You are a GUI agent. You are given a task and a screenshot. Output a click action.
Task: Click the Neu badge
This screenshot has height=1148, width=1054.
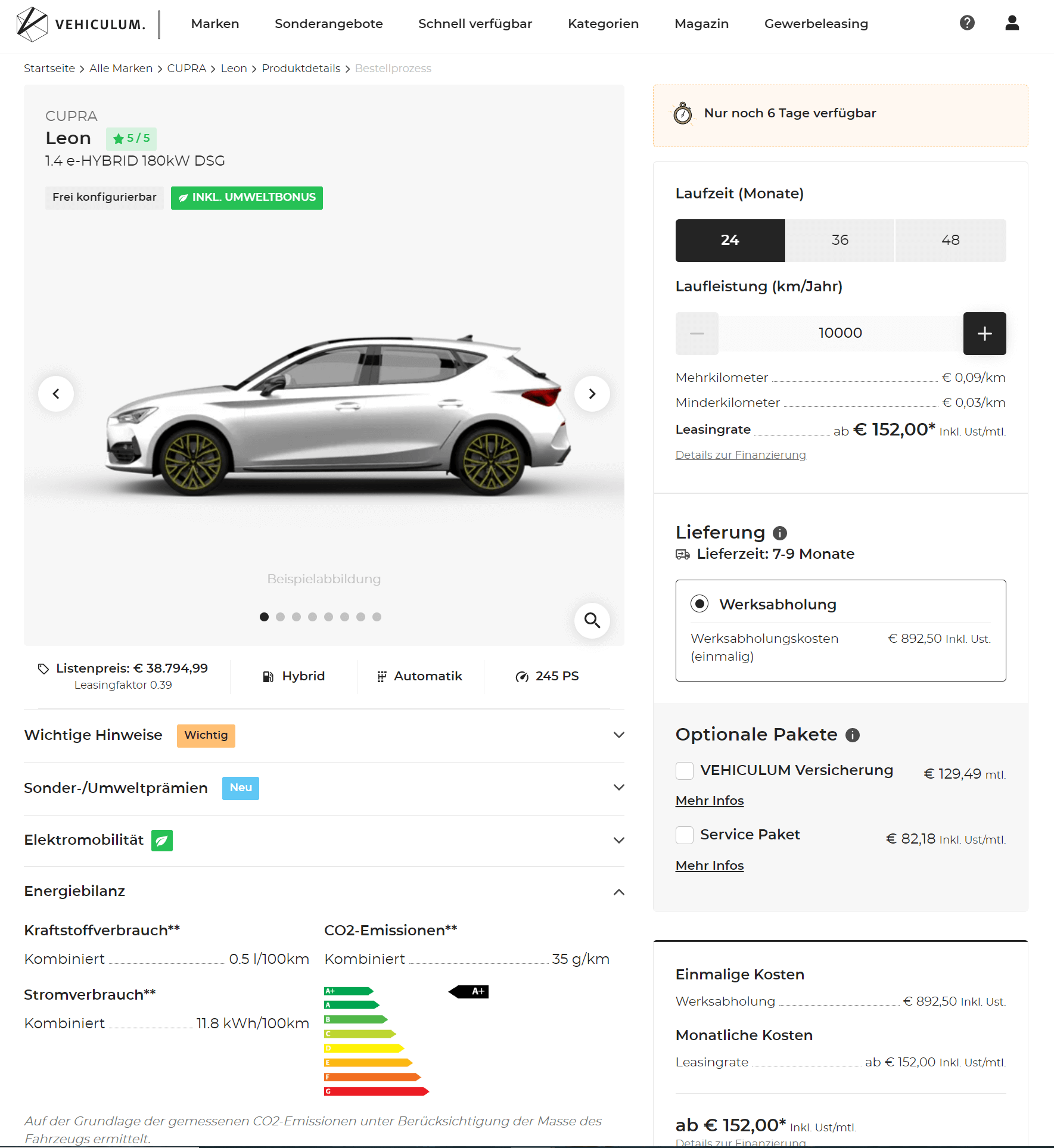[x=241, y=788]
